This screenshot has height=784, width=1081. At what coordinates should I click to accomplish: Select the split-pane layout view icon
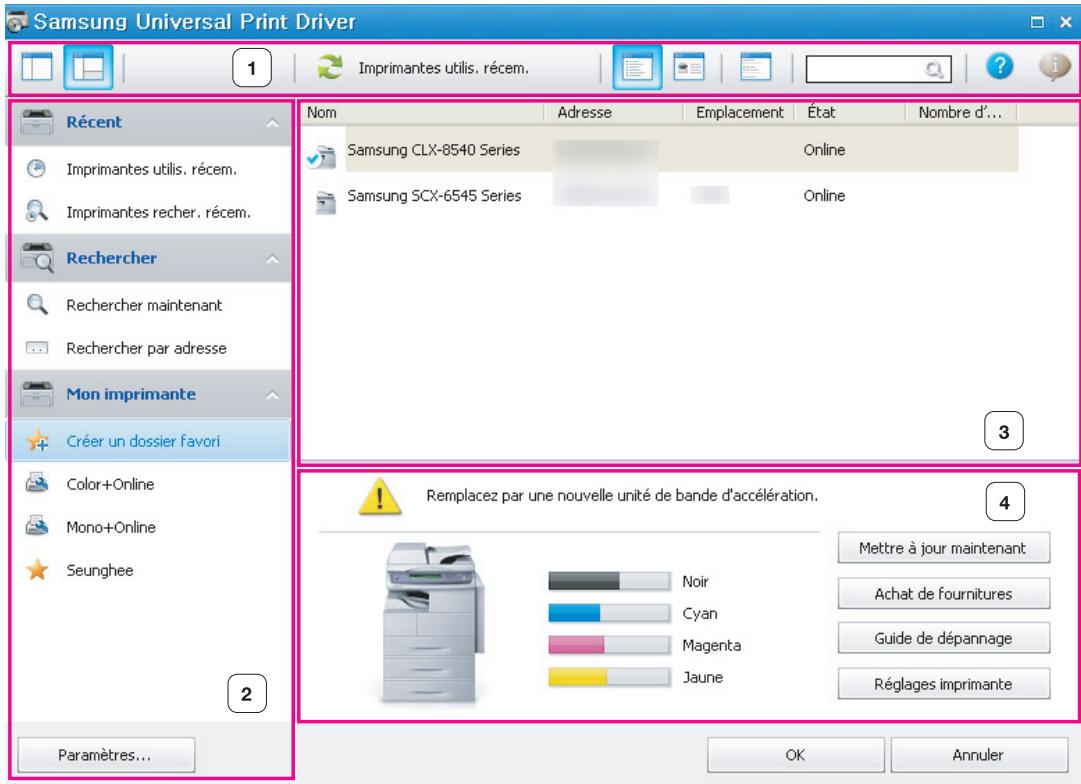[x=88, y=68]
